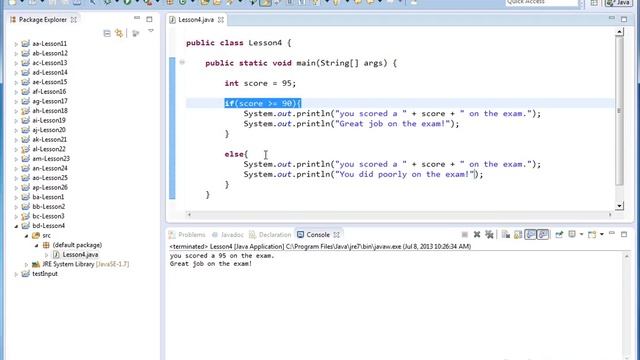
Task: Click the editor scroll up arrow
Action: (x=619, y=32)
